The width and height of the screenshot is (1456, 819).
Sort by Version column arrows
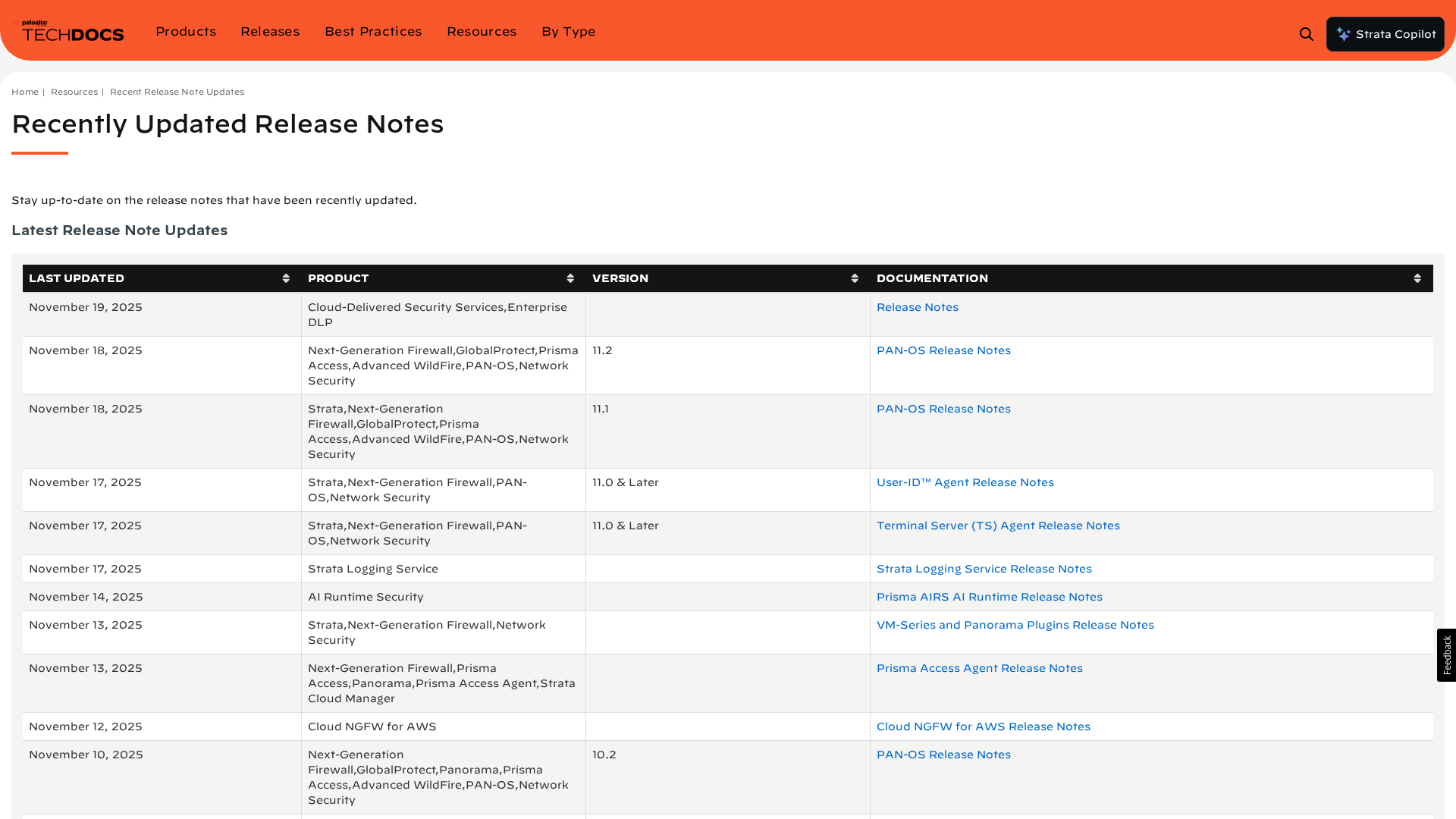coord(855,278)
